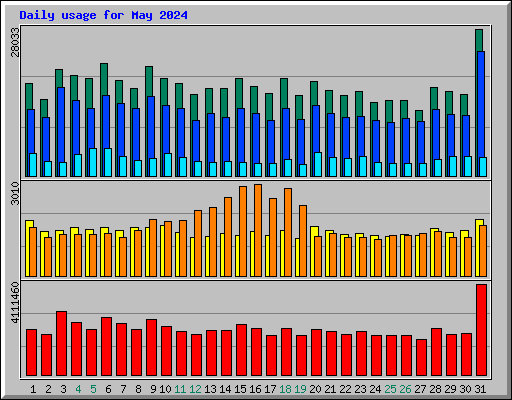Viewport: 512px width, 400px height.
Task: Select green weekend day 26 label
Action: point(405,389)
